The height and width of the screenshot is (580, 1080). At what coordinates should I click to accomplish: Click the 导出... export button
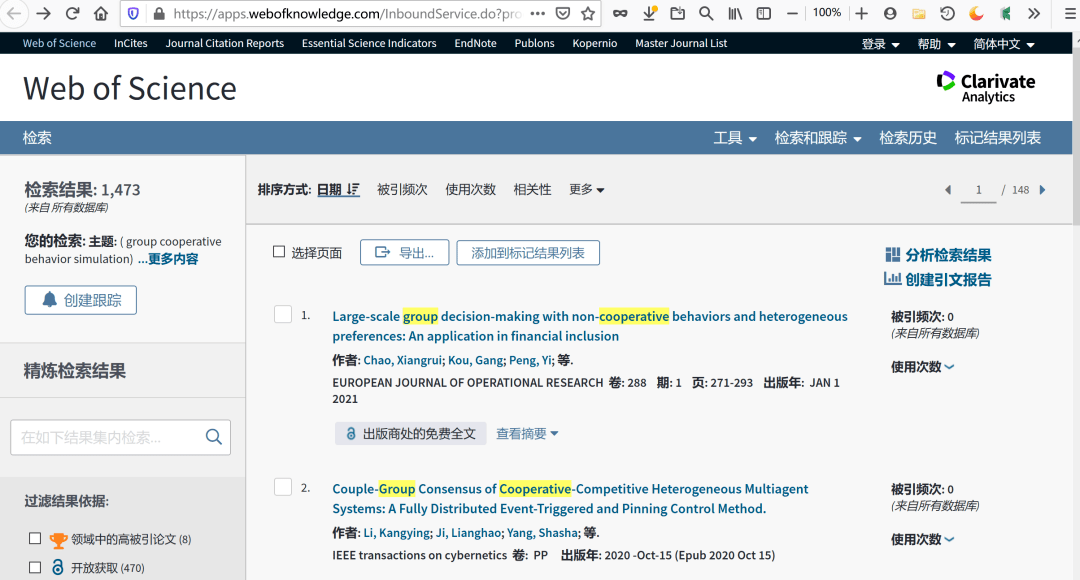pyautogui.click(x=404, y=253)
